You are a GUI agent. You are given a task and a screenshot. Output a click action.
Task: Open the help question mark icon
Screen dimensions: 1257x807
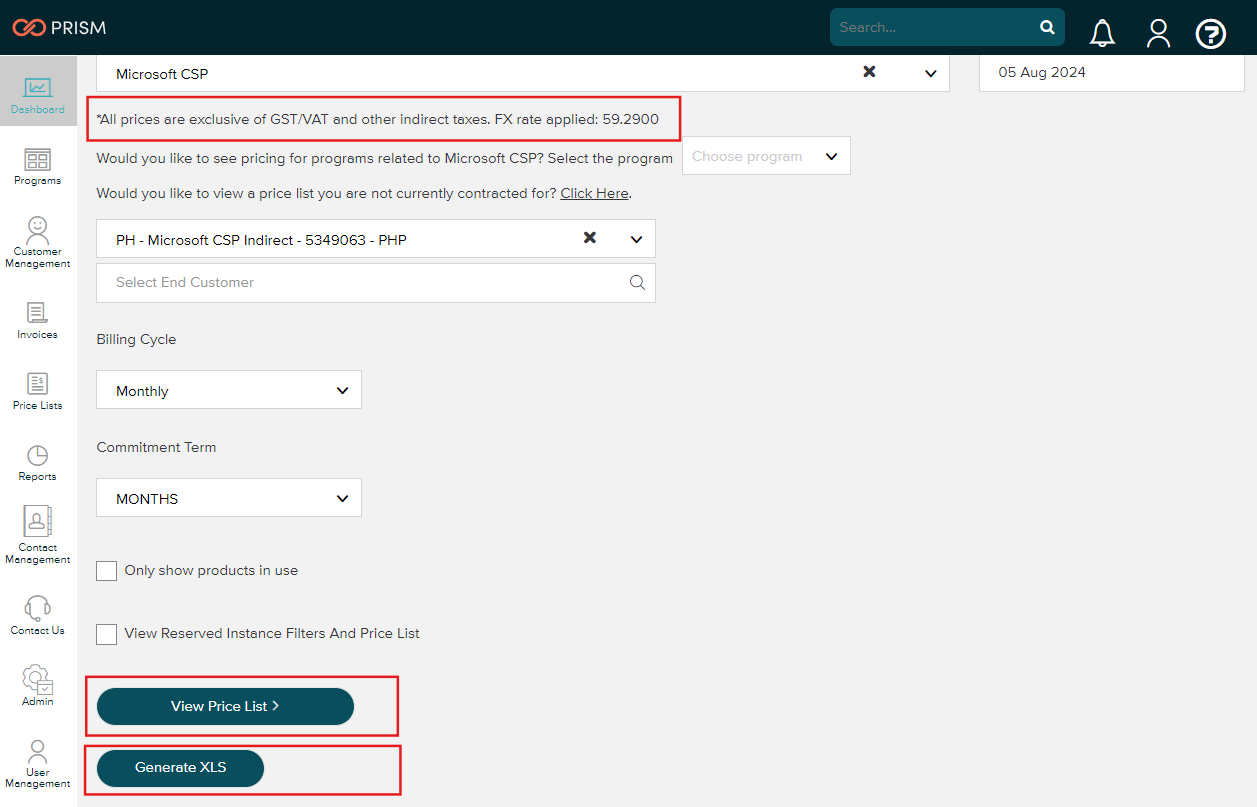(x=1211, y=34)
